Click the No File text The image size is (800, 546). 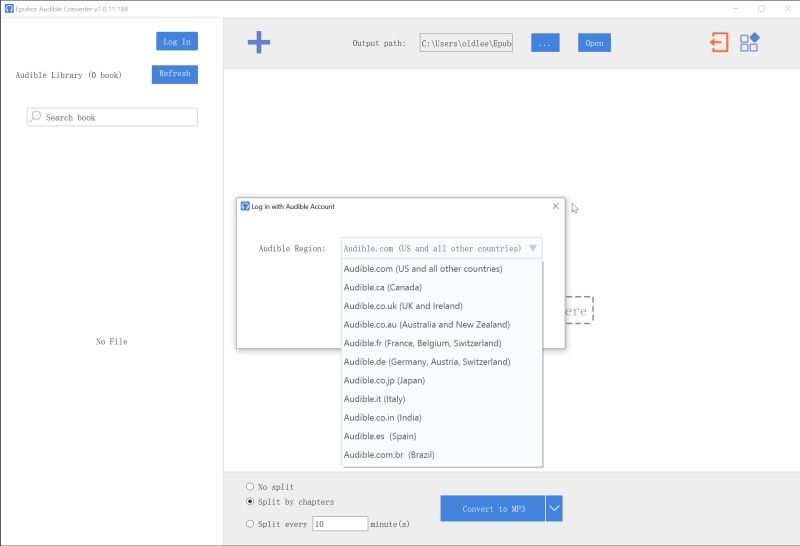112,341
